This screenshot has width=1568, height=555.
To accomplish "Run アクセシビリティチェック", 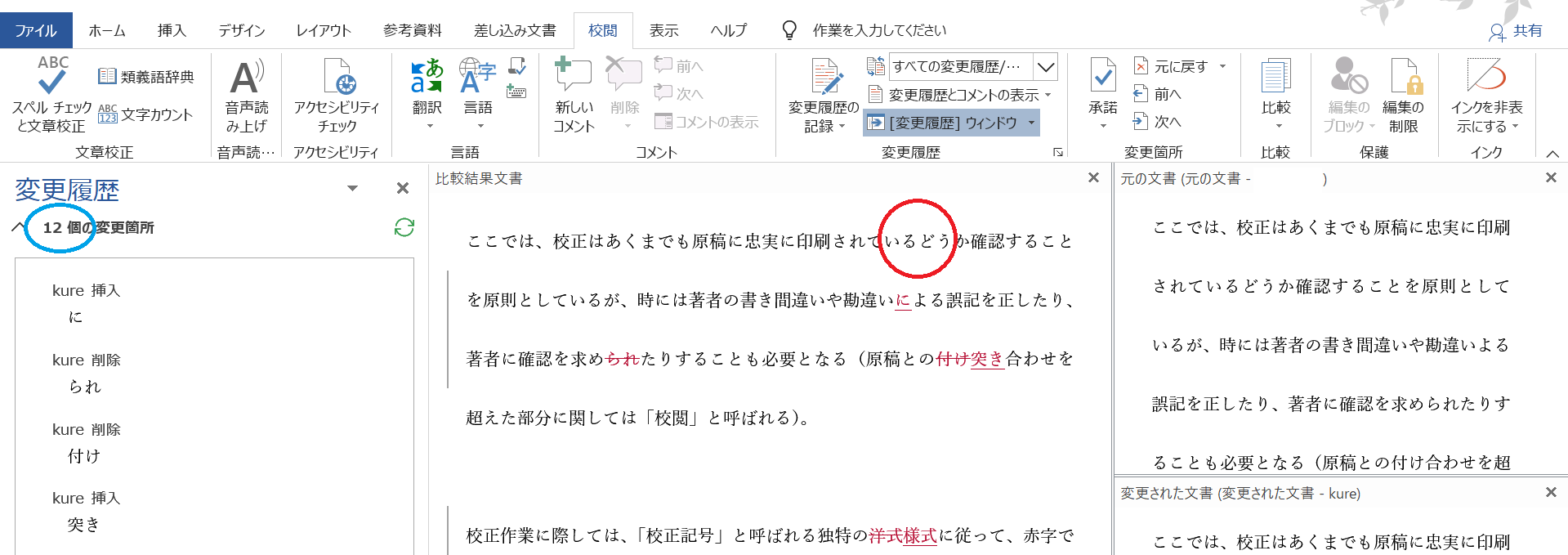I will [x=337, y=95].
